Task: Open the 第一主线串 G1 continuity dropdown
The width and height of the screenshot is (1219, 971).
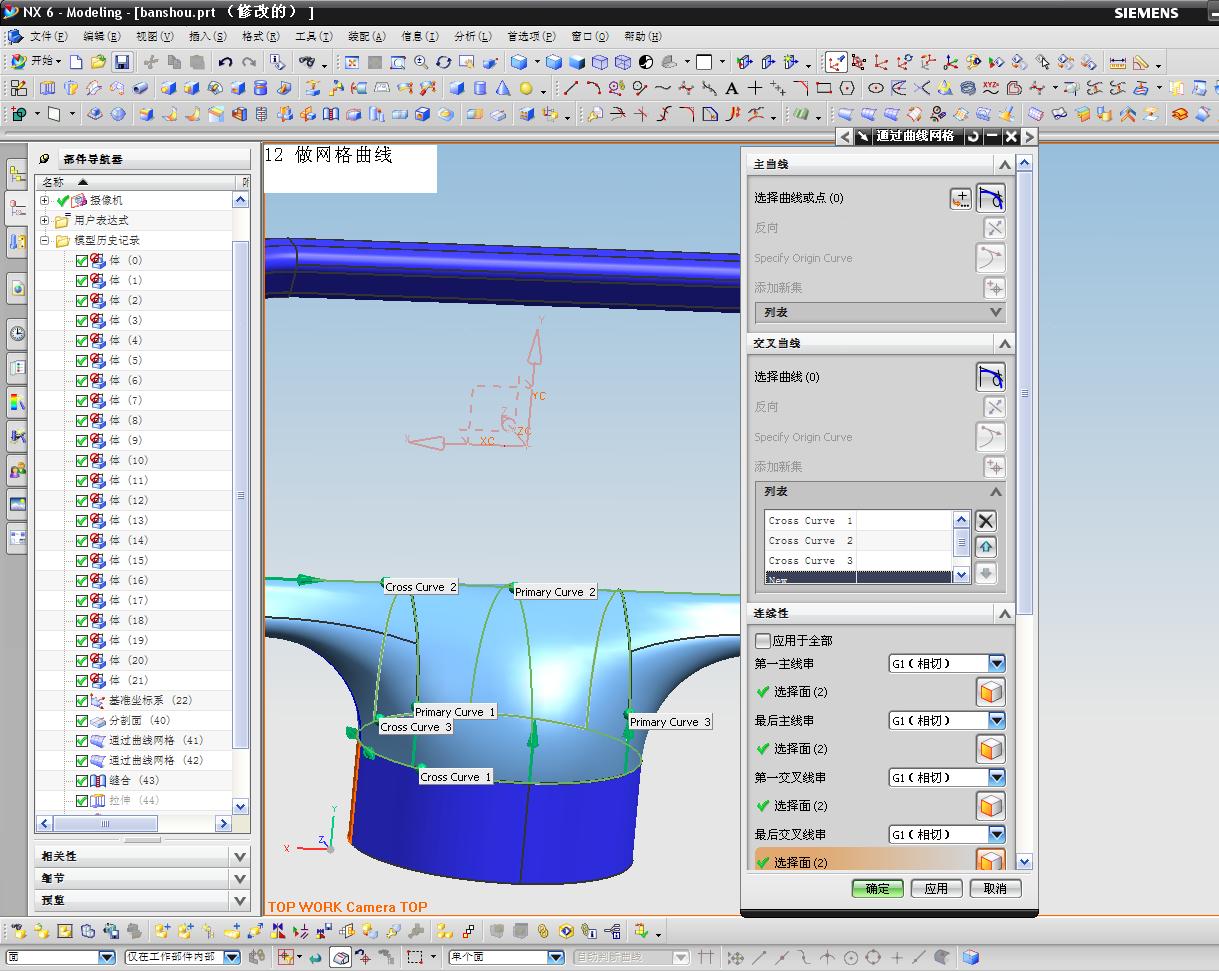Action: [x=996, y=664]
